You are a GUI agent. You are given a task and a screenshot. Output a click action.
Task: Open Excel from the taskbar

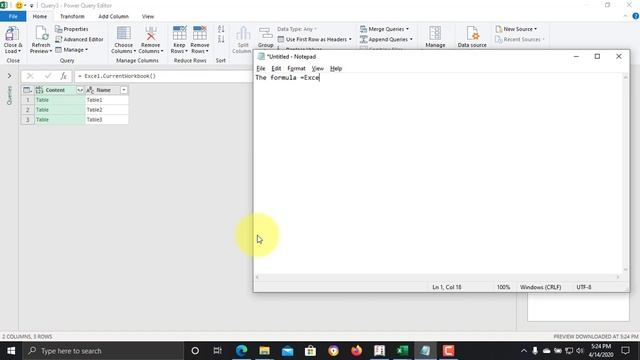pyautogui.click(x=402, y=351)
